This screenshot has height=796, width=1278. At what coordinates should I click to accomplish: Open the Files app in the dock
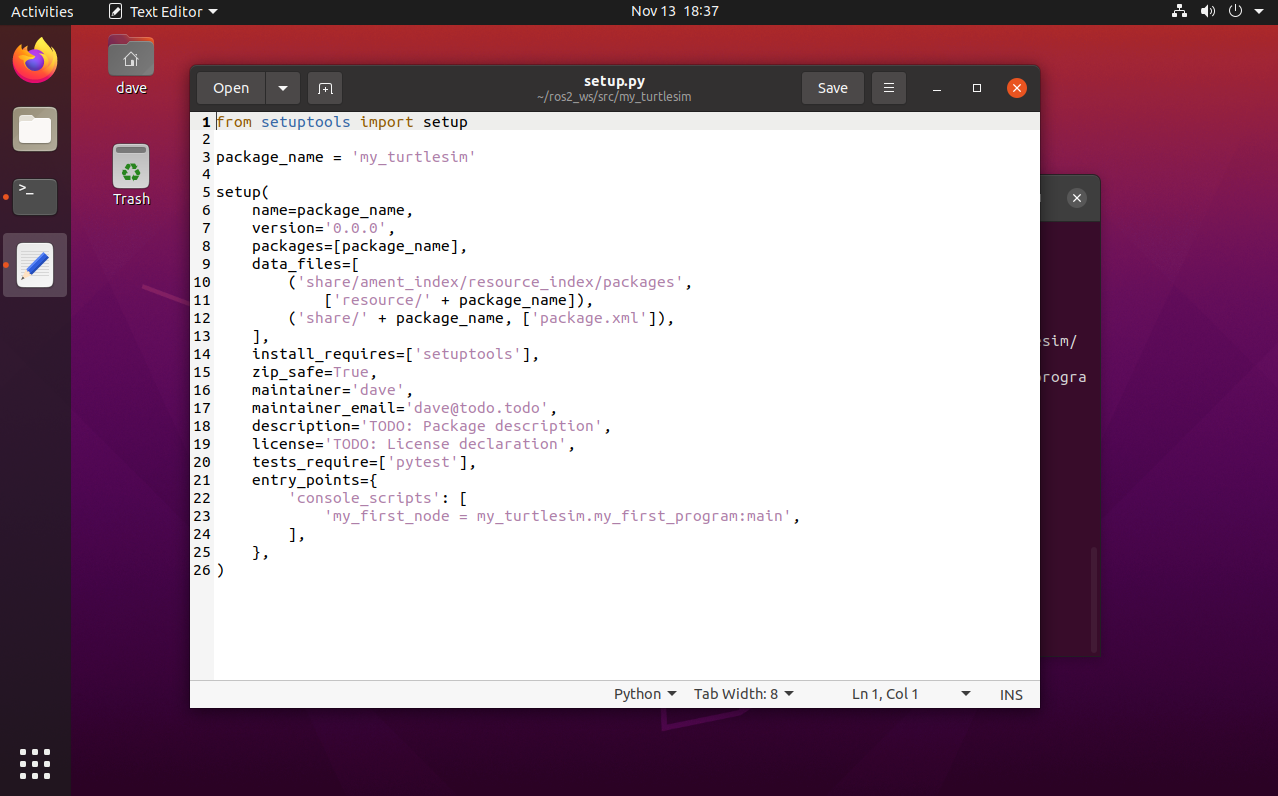[x=35, y=129]
